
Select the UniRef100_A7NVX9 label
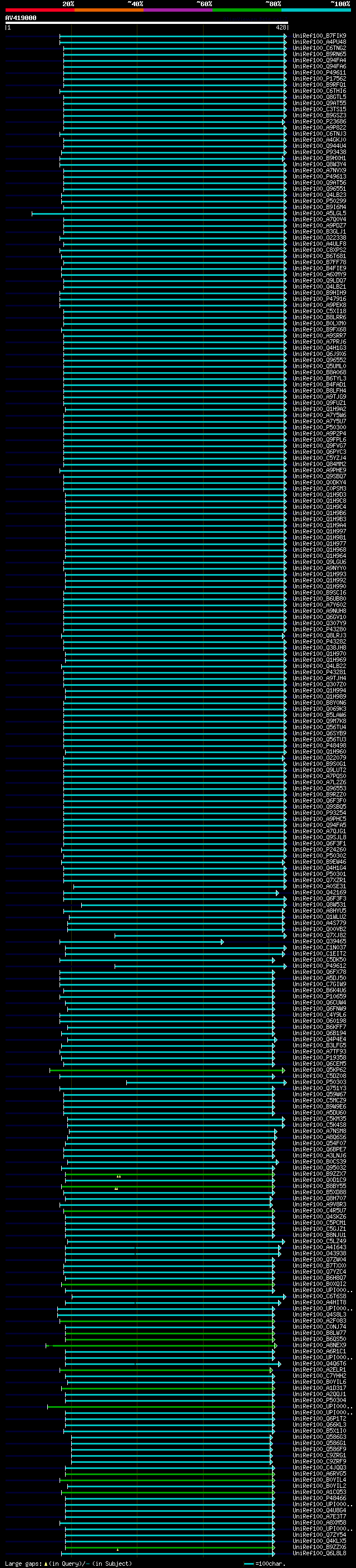pyautogui.click(x=319, y=170)
